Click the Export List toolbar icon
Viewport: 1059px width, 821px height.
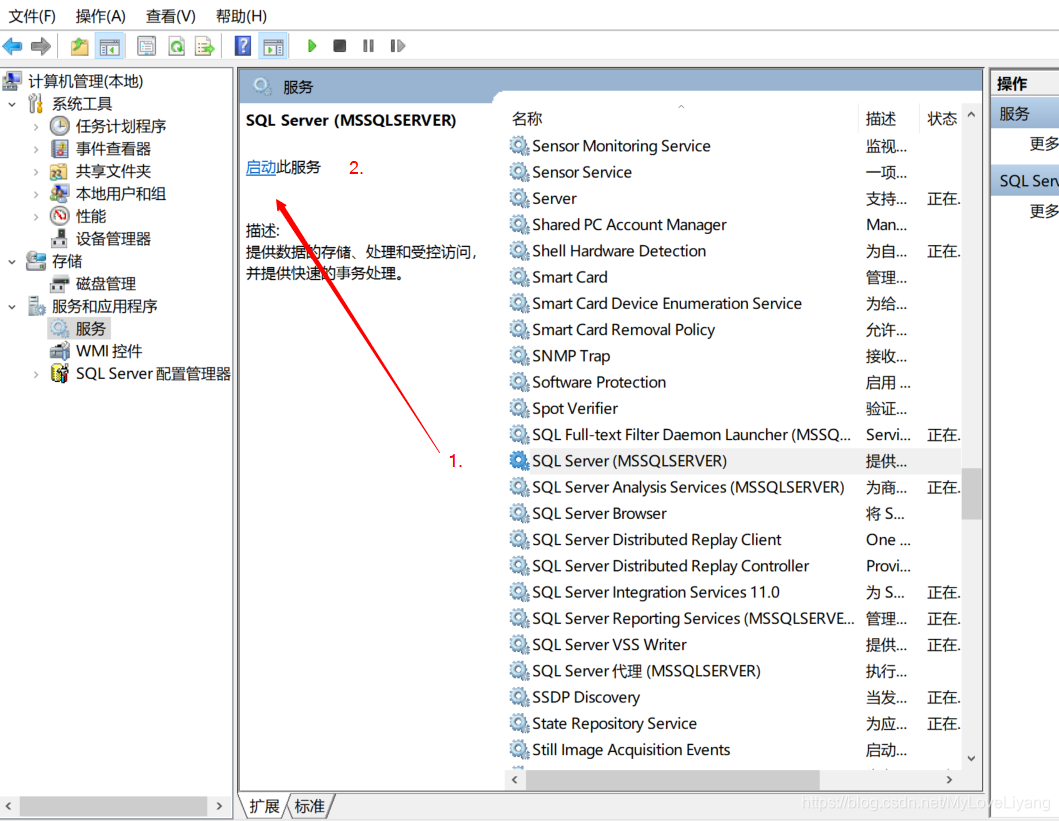point(204,46)
